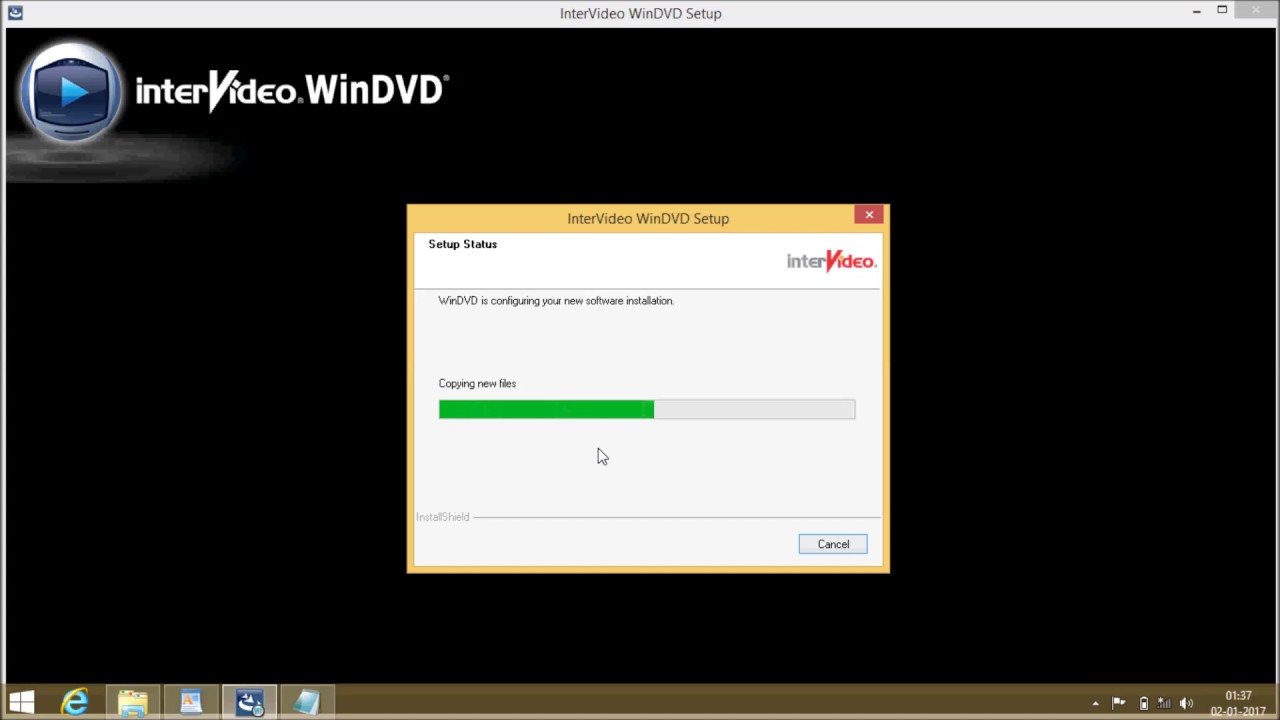
Task: Cancel the WinDVD installation
Action: (x=833, y=544)
